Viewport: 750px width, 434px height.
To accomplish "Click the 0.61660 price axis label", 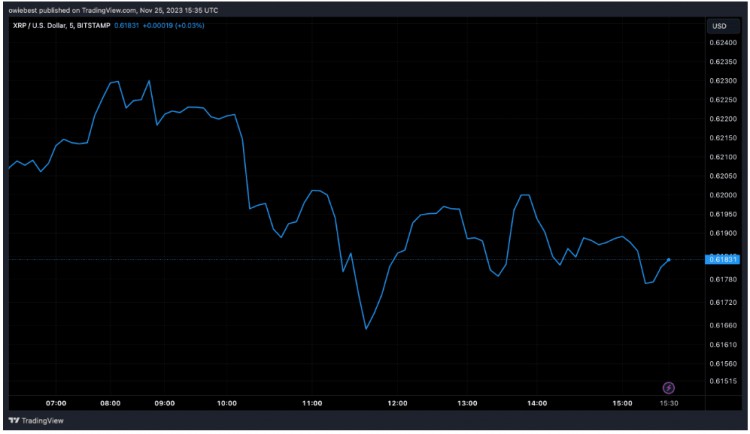I will tap(723, 325).
